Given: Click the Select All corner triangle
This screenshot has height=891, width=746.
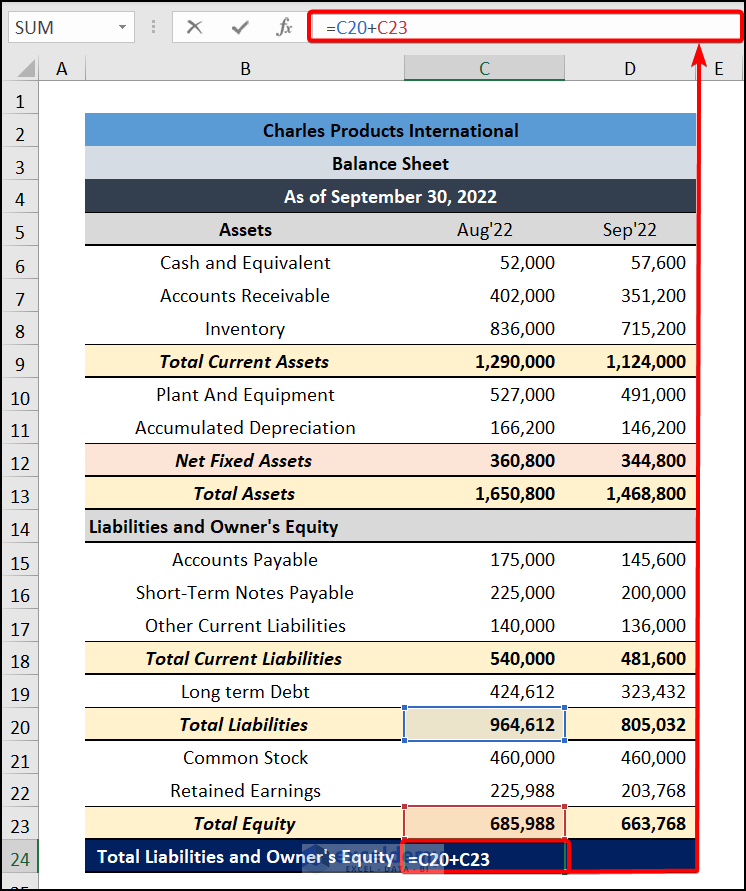Looking at the screenshot, I should click(x=26, y=69).
